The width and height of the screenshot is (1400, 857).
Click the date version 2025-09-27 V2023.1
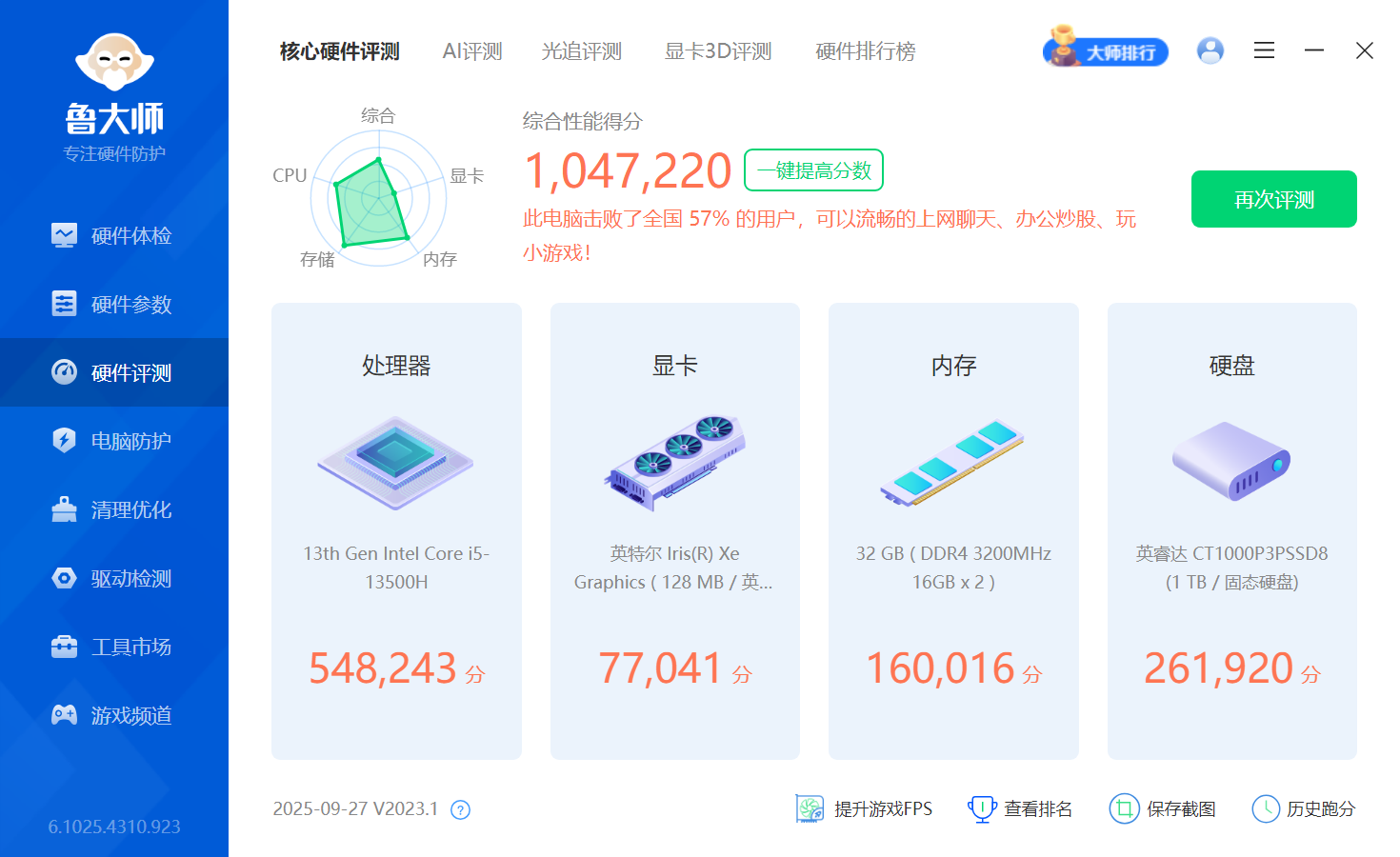point(355,808)
